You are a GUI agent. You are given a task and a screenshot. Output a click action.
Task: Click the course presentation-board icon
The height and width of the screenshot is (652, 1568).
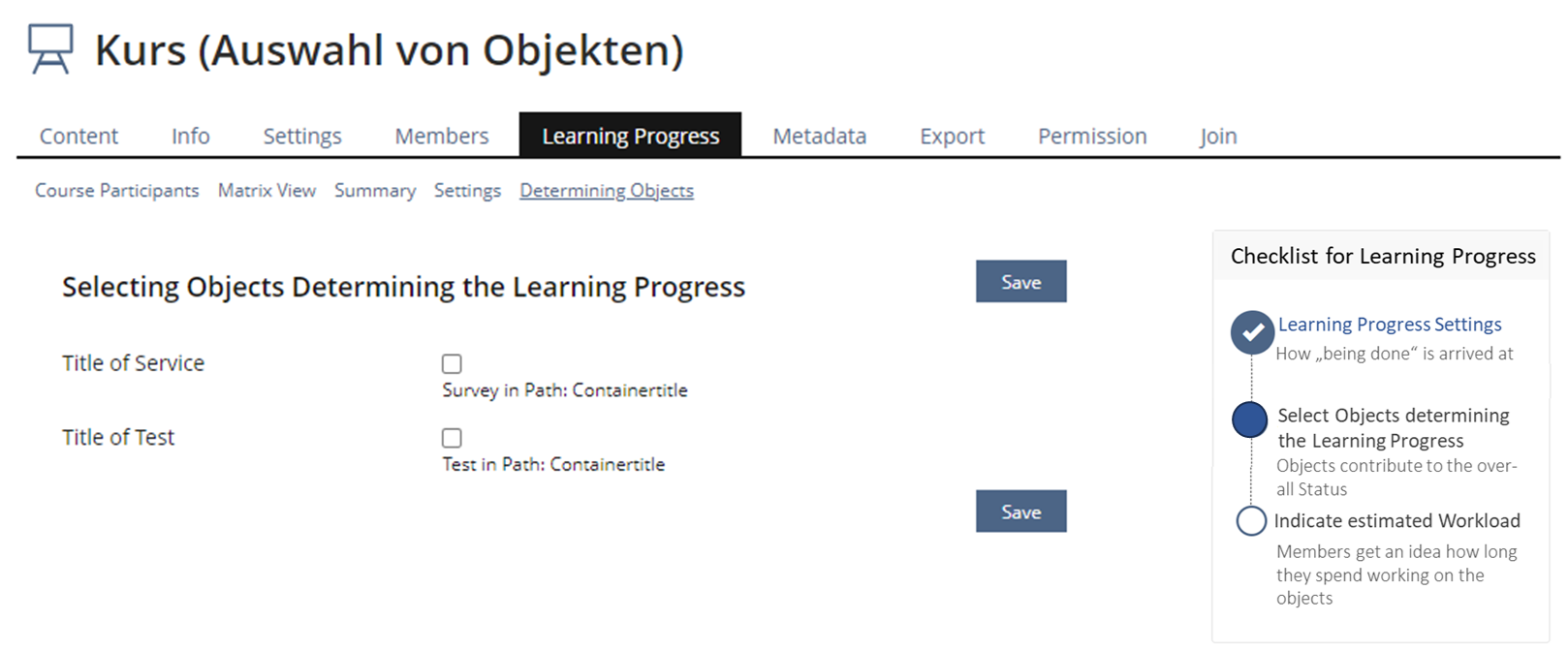pos(50,48)
